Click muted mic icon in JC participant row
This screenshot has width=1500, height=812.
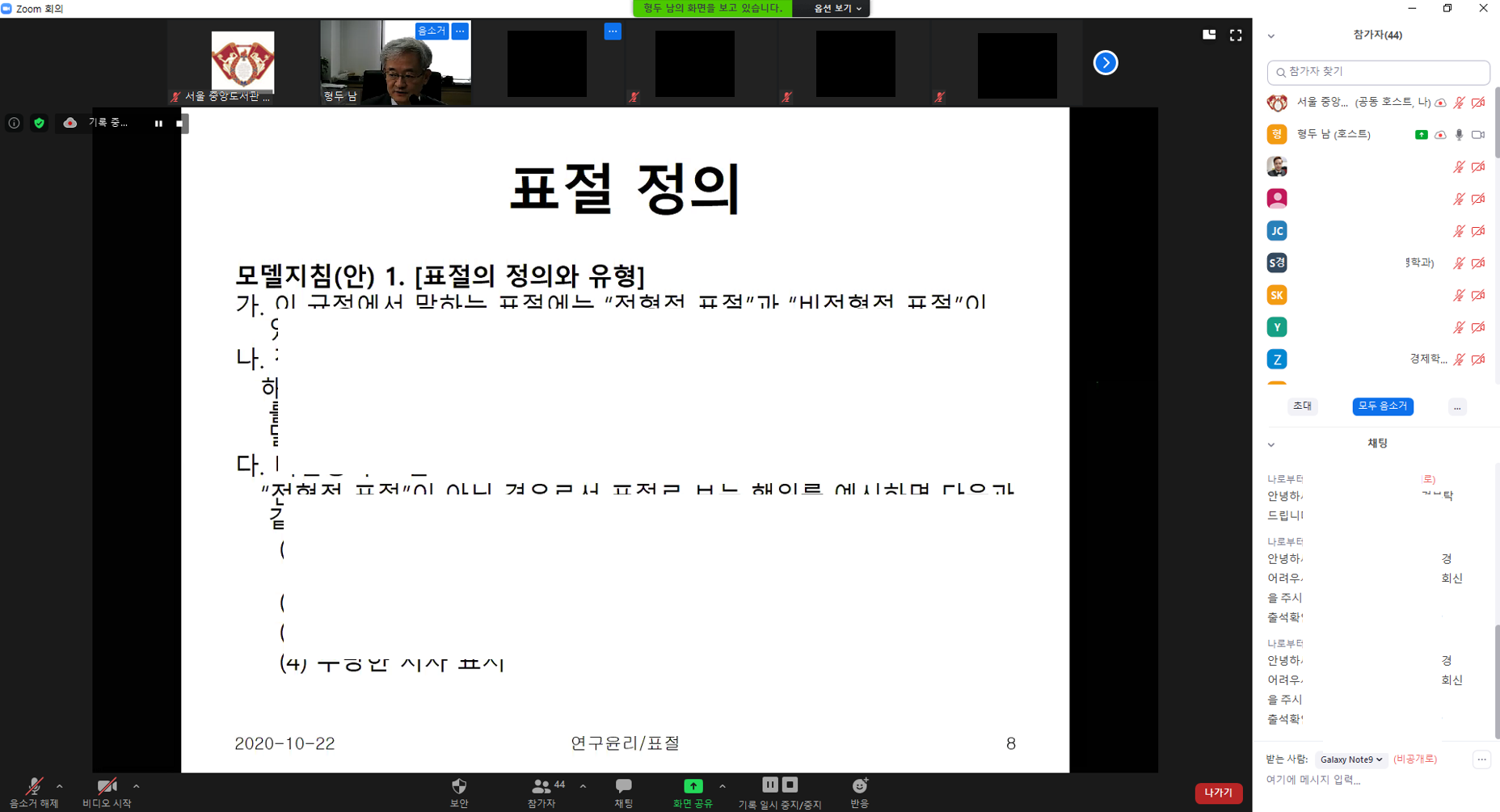click(1459, 231)
